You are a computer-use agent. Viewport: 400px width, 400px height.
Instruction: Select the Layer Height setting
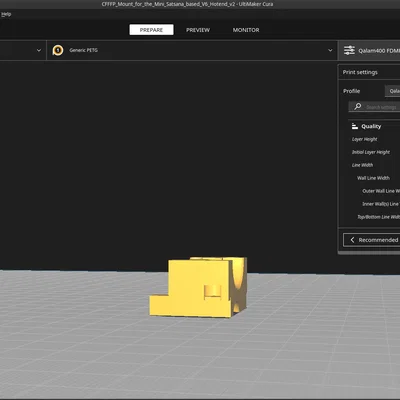(x=365, y=139)
